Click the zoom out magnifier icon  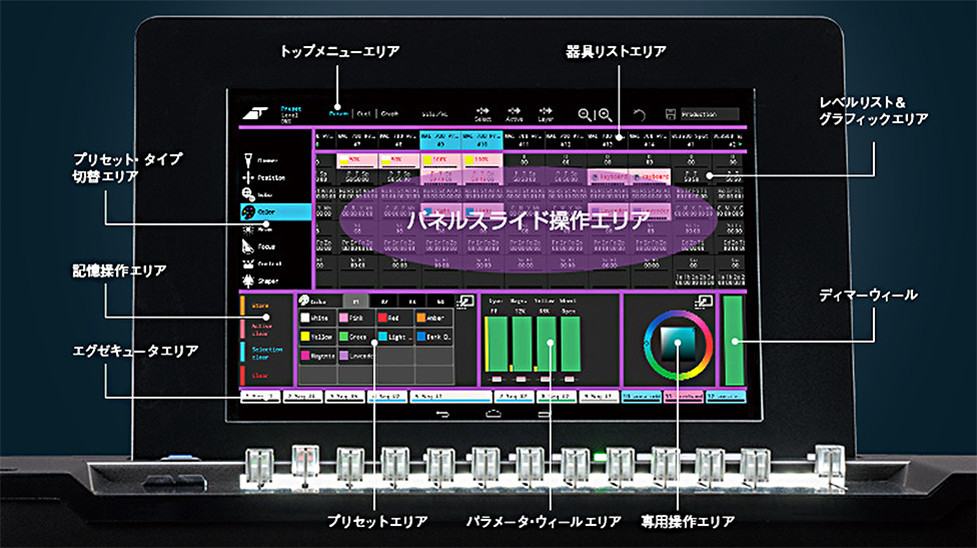tap(586, 115)
